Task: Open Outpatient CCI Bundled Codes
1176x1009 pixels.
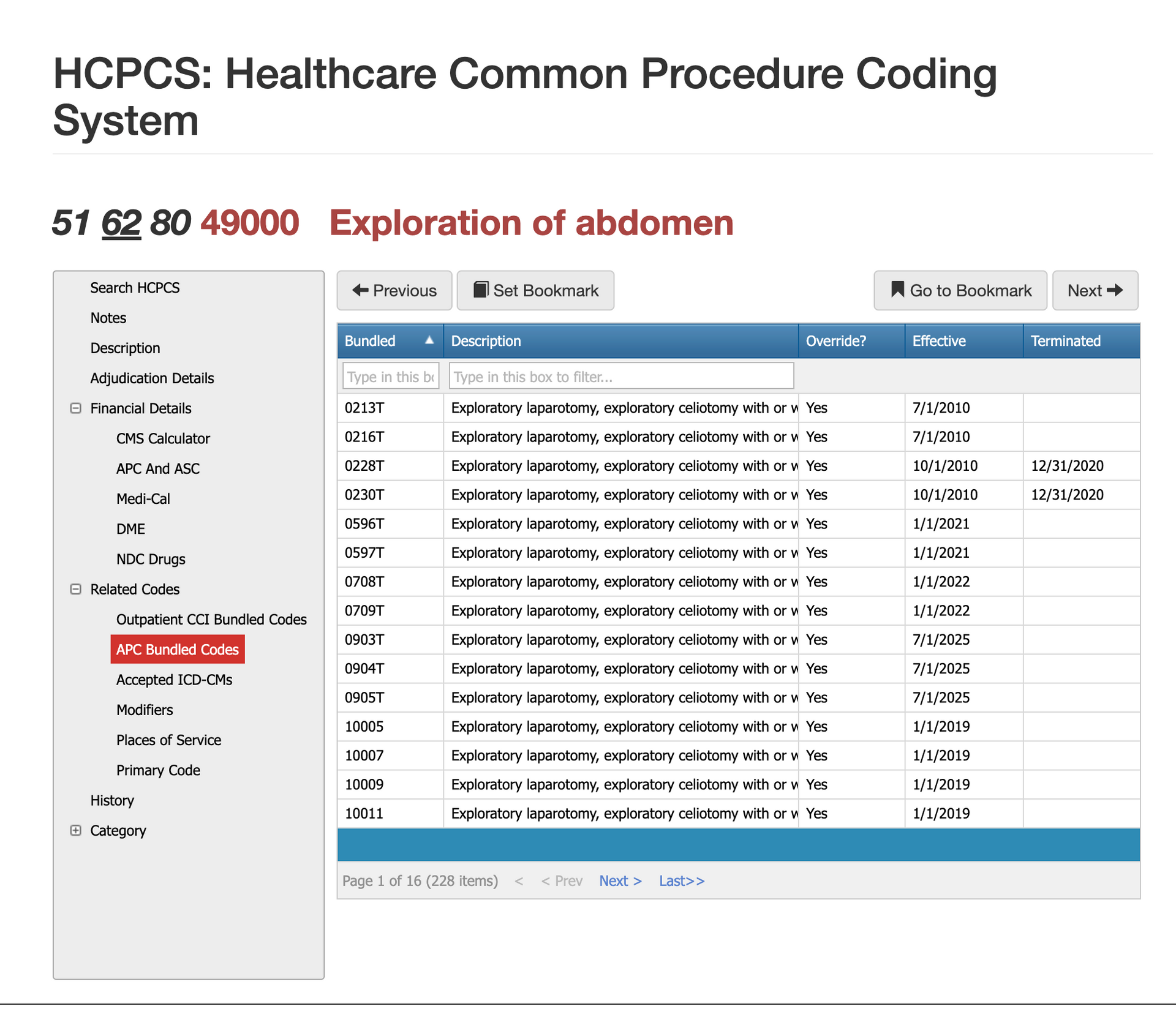Action: tap(211, 619)
